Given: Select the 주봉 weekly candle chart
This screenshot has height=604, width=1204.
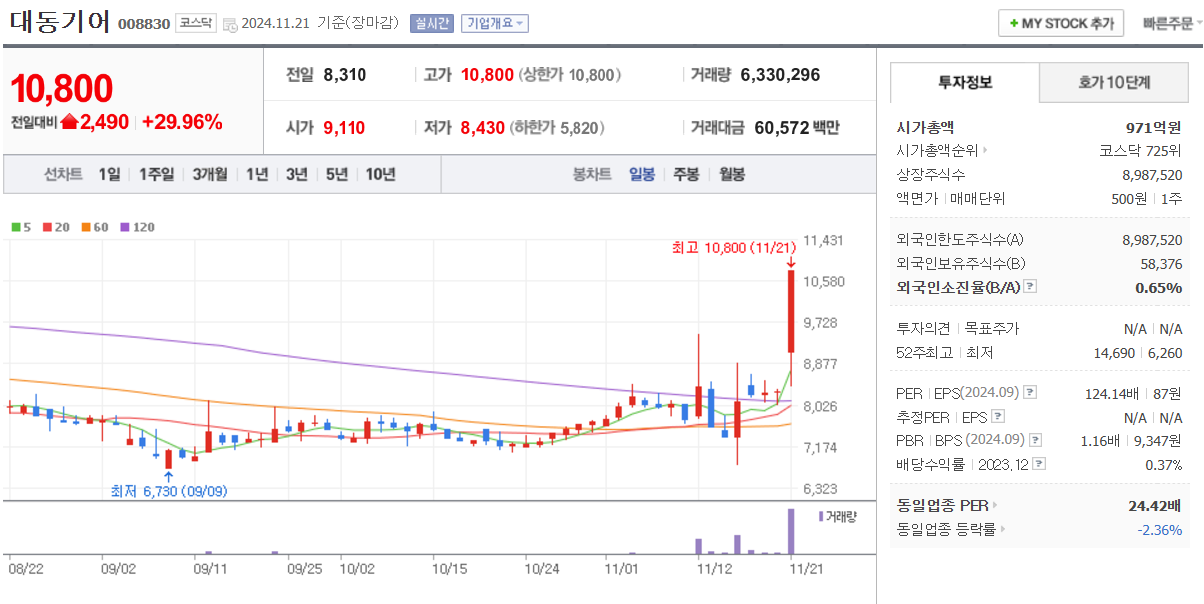Looking at the screenshot, I should tap(686, 174).
